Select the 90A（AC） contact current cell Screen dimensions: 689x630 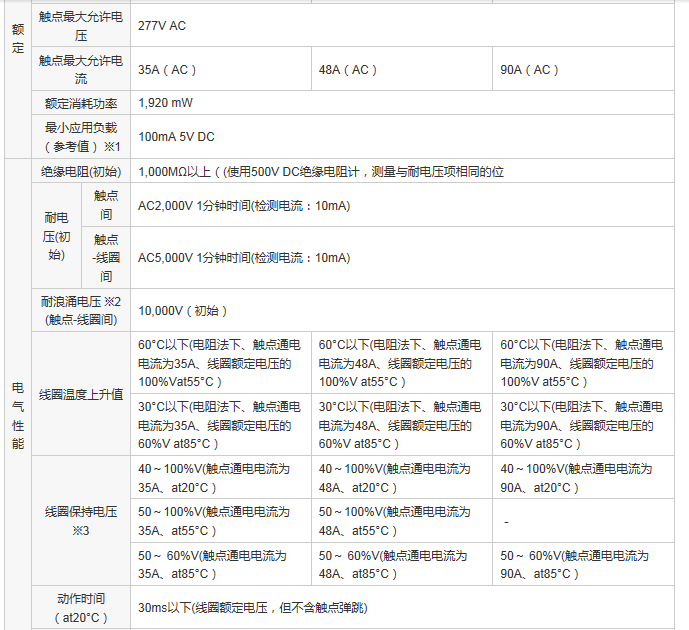pos(529,70)
